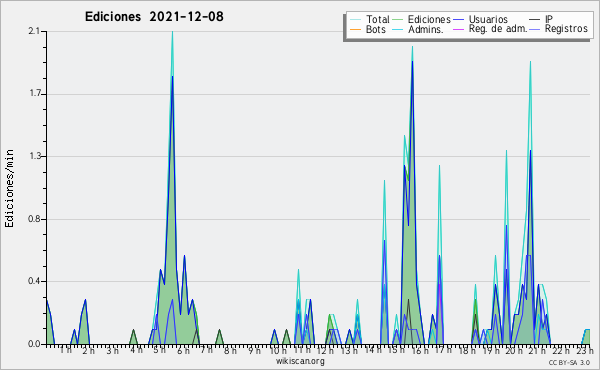Click the Usuarios legend entry
600x370 pixels.
pyautogui.click(x=488, y=19)
